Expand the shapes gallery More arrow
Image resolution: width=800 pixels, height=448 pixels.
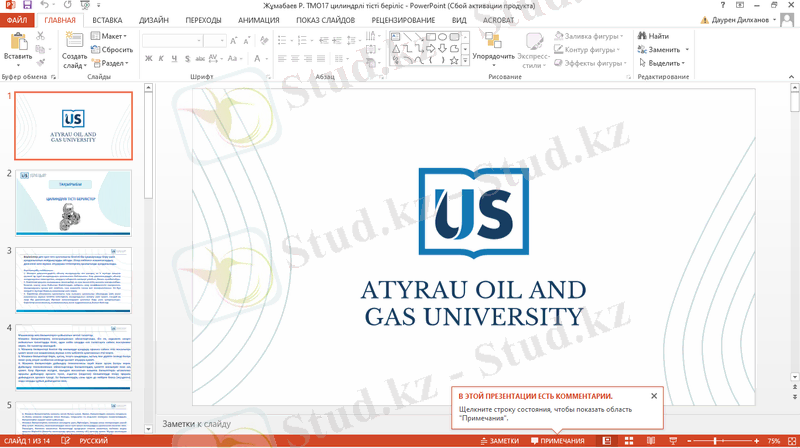click(465, 60)
